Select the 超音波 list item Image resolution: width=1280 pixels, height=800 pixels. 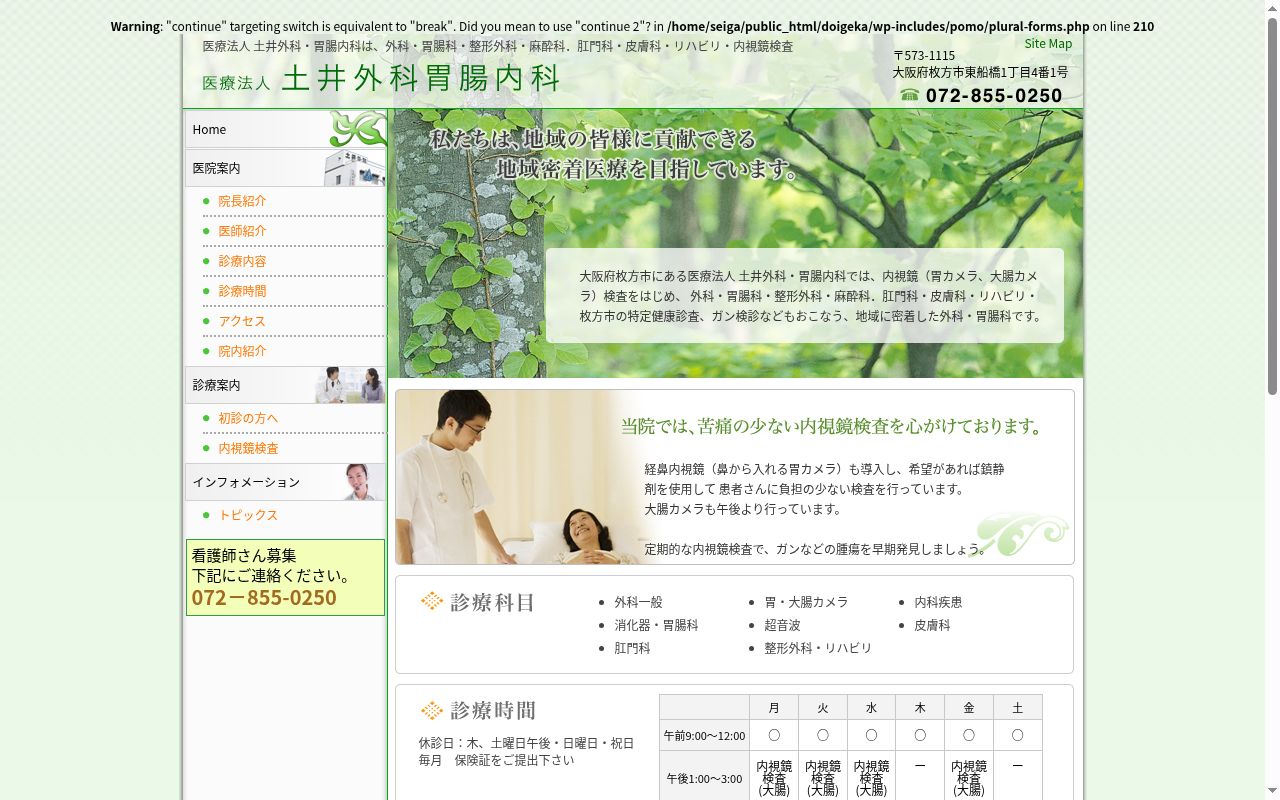(x=782, y=625)
